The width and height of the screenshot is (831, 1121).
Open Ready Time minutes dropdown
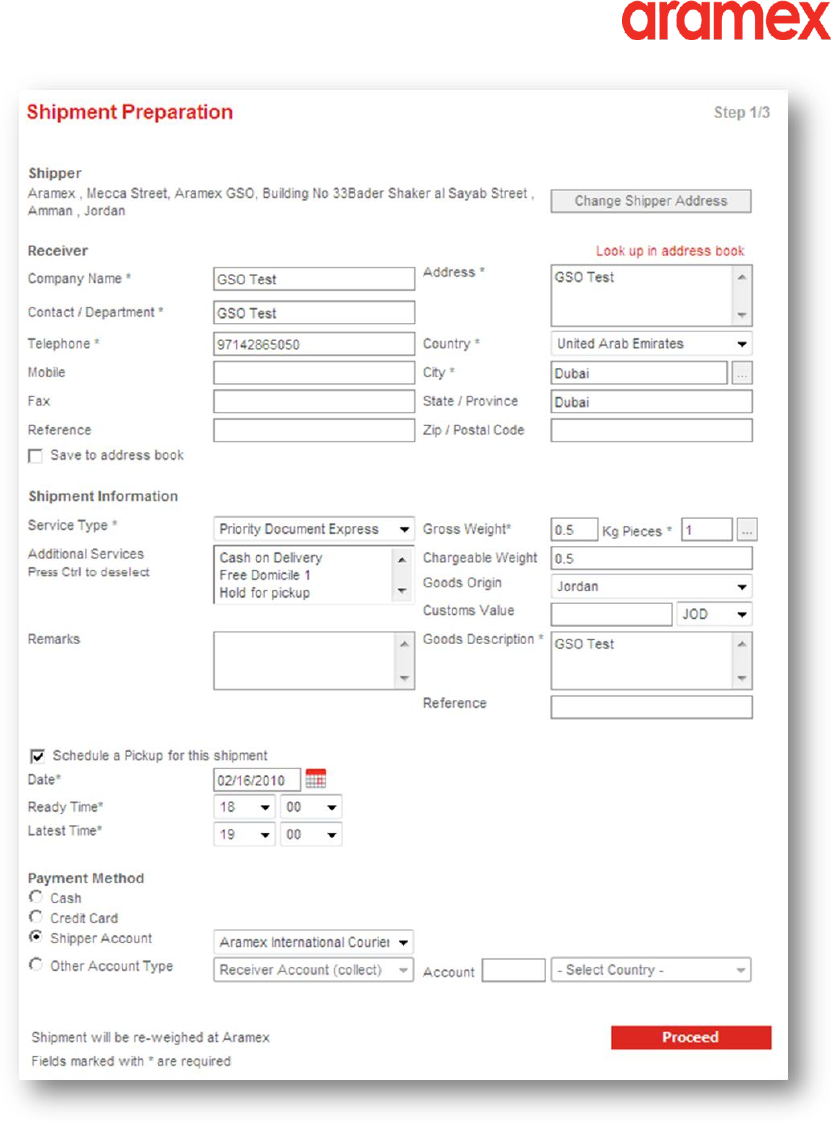pyautogui.click(x=311, y=807)
